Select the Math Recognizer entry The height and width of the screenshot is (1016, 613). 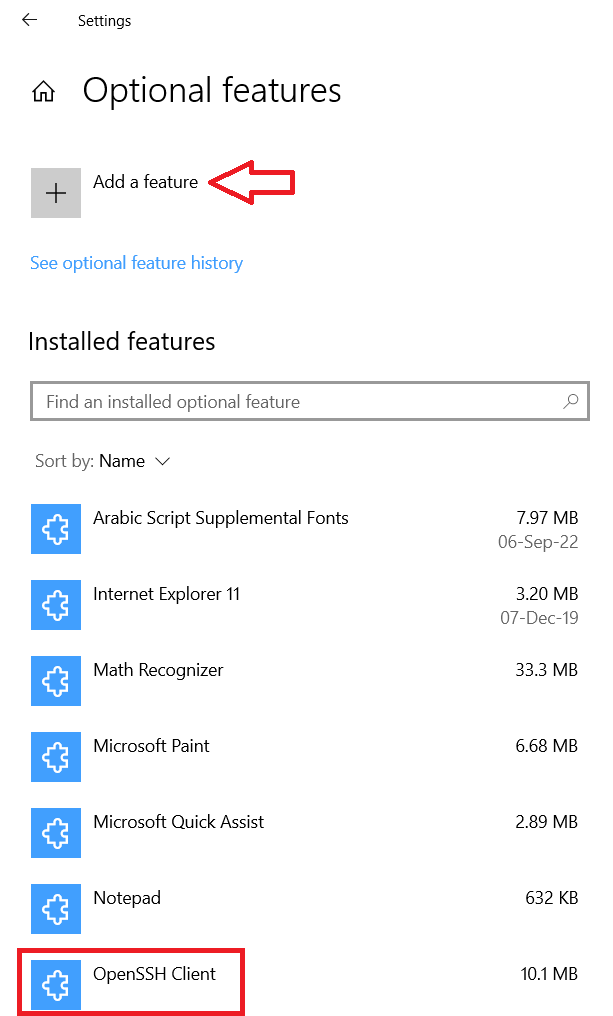click(x=158, y=670)
